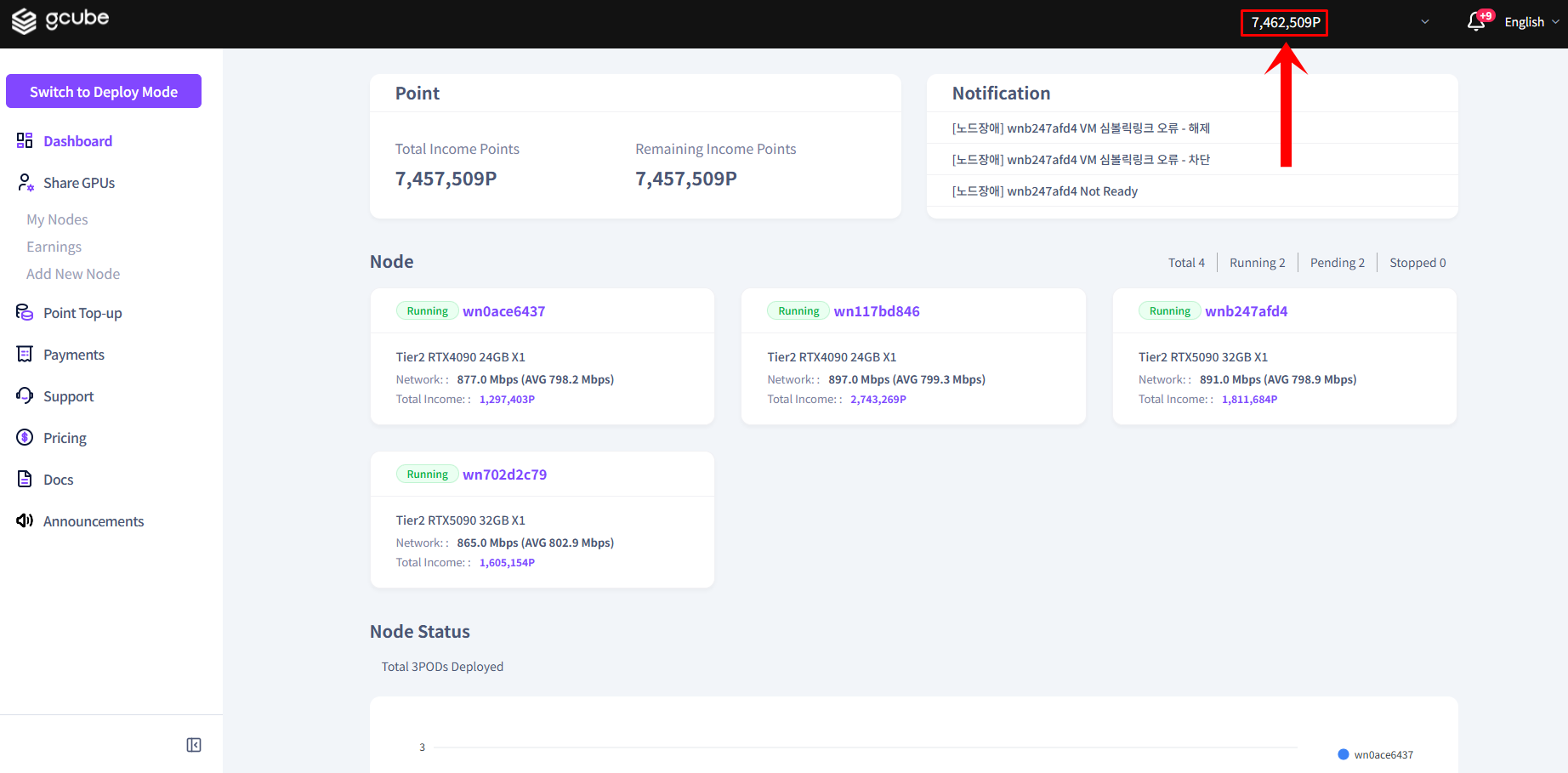The image size is (1568, 773).
Task: Filter nodes by Running 2
Action: tap(1258, 263)
